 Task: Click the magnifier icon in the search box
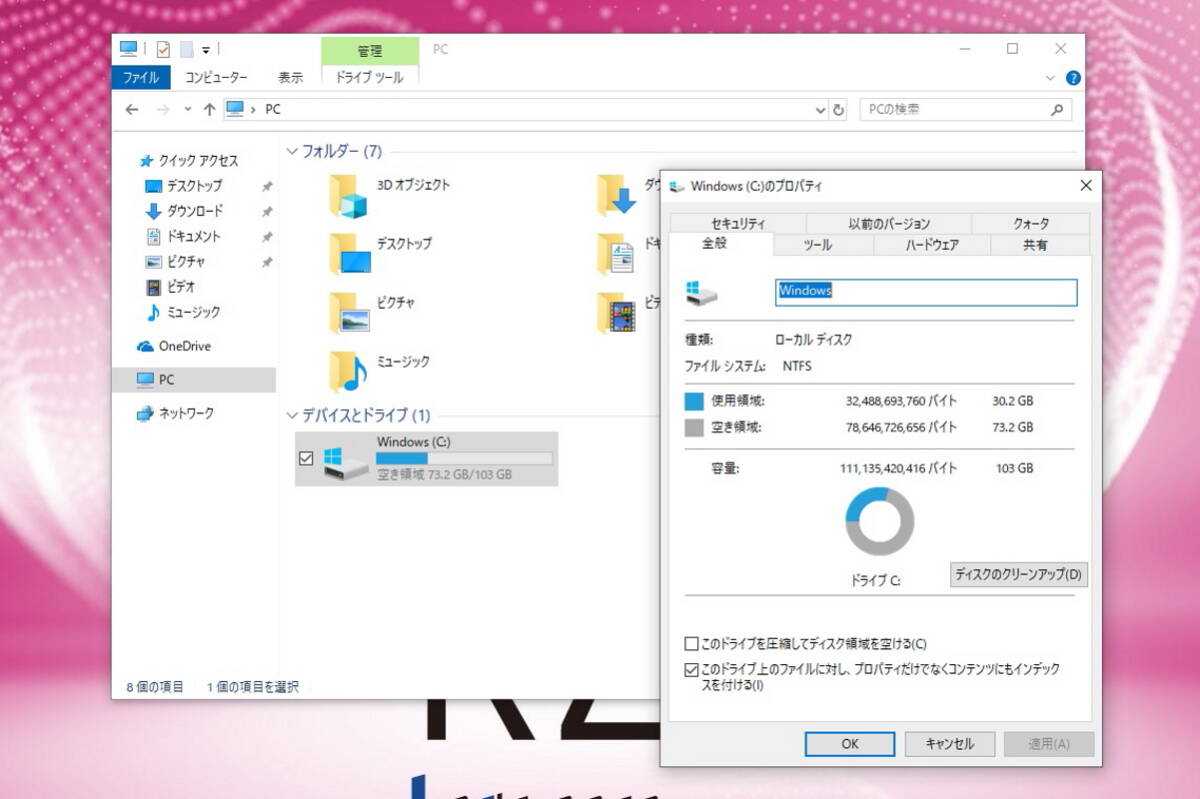1057,110
